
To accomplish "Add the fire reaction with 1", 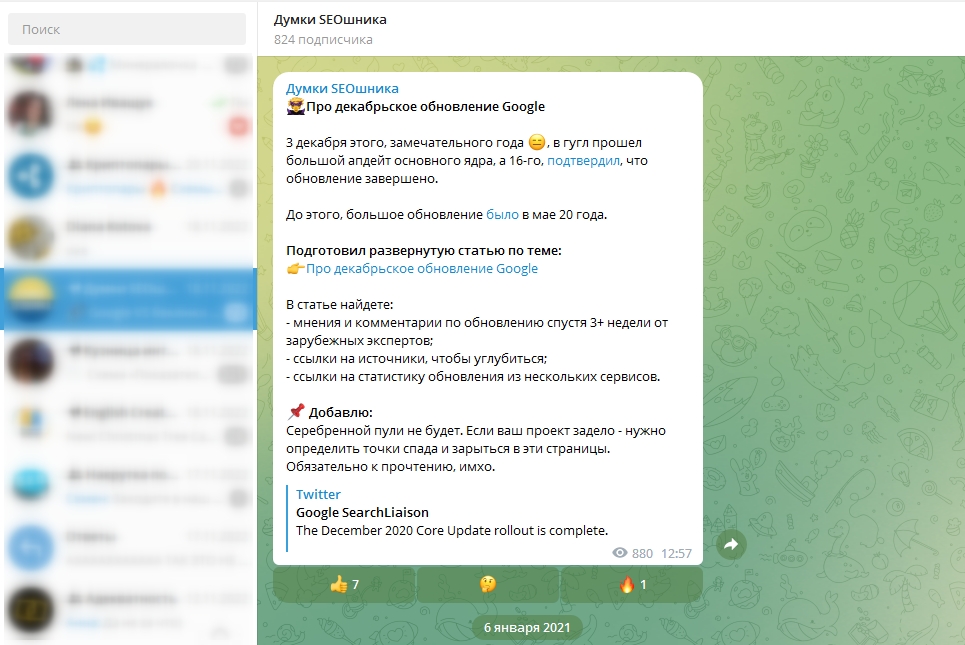I will point(632,585).
